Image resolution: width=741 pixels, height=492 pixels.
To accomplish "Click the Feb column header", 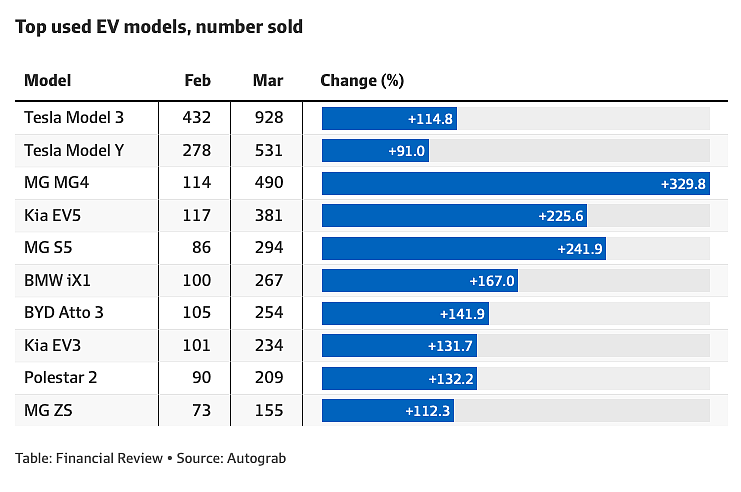I will [x=198, y=80].
